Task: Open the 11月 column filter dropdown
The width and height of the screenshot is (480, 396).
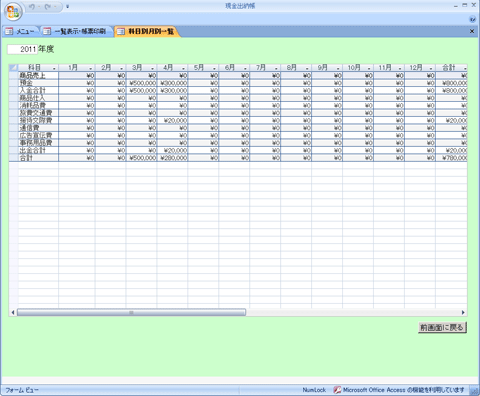Action: pyautogui.click(x=400, y=68)
